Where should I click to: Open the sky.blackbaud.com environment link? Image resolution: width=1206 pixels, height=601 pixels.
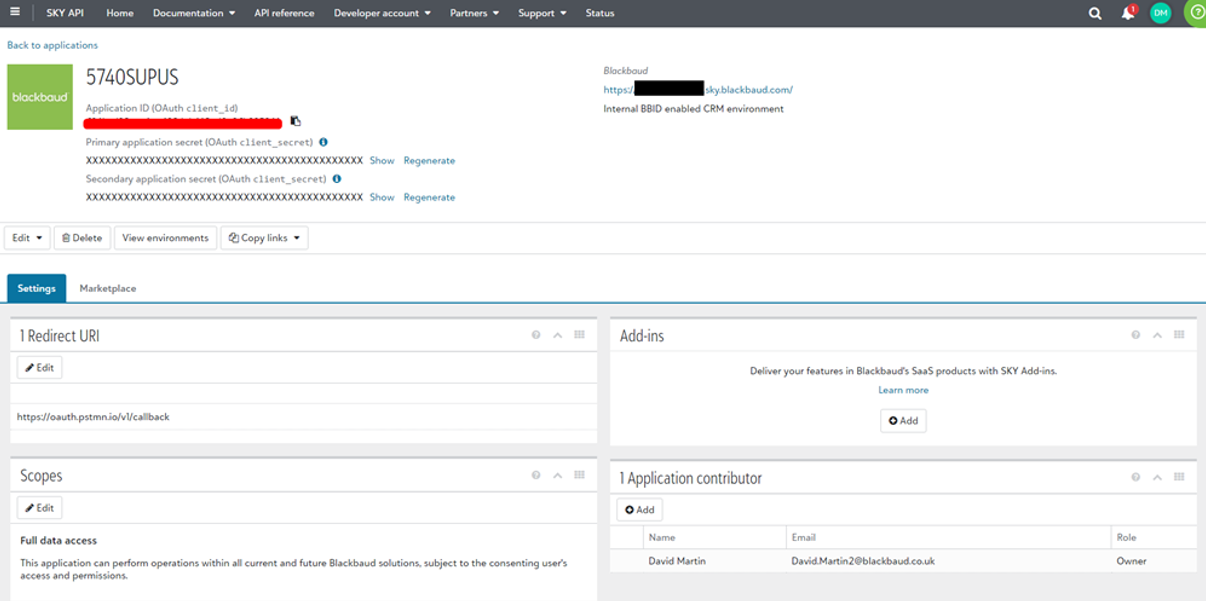pyautogui.click(x=698, y=89)
